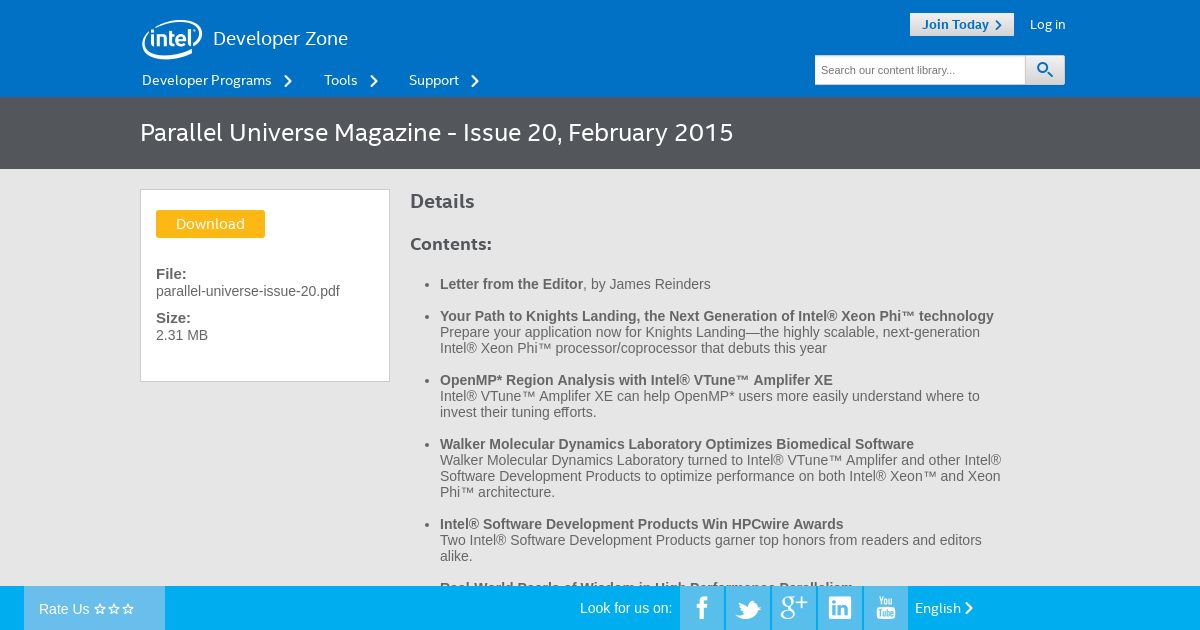Open the English language selector

(944, 608)
